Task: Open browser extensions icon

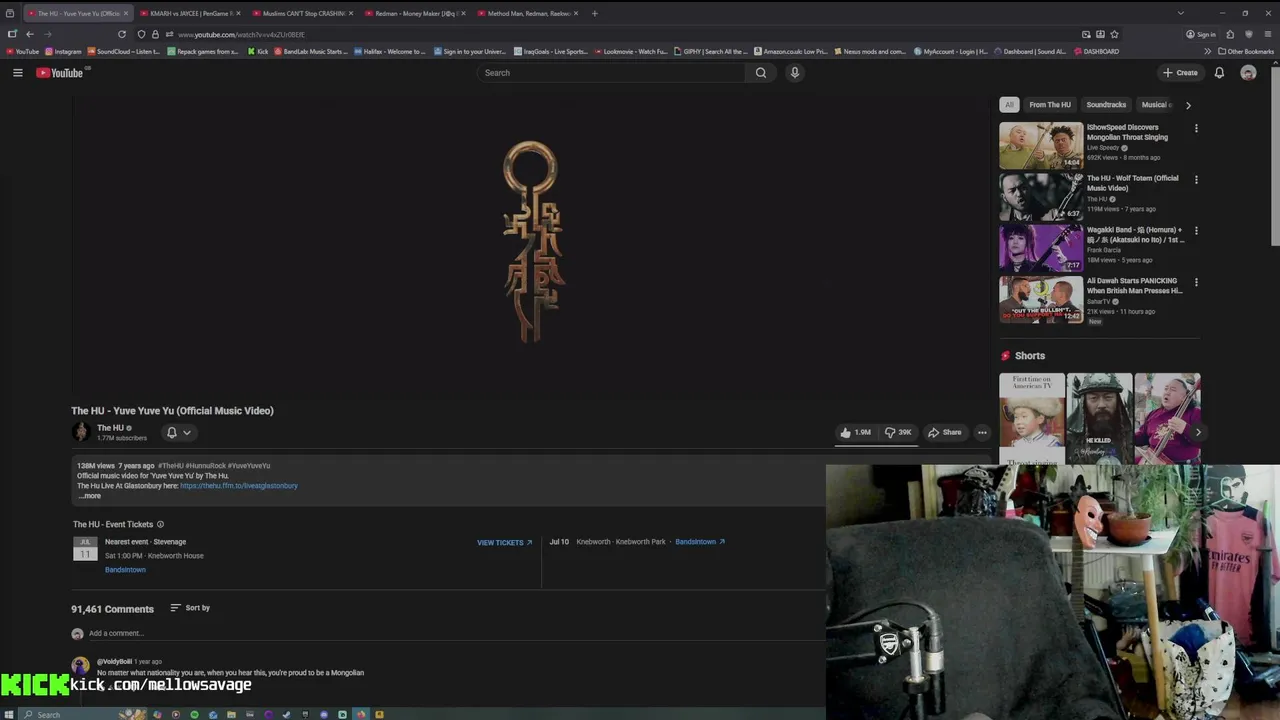Action: 1230,34
